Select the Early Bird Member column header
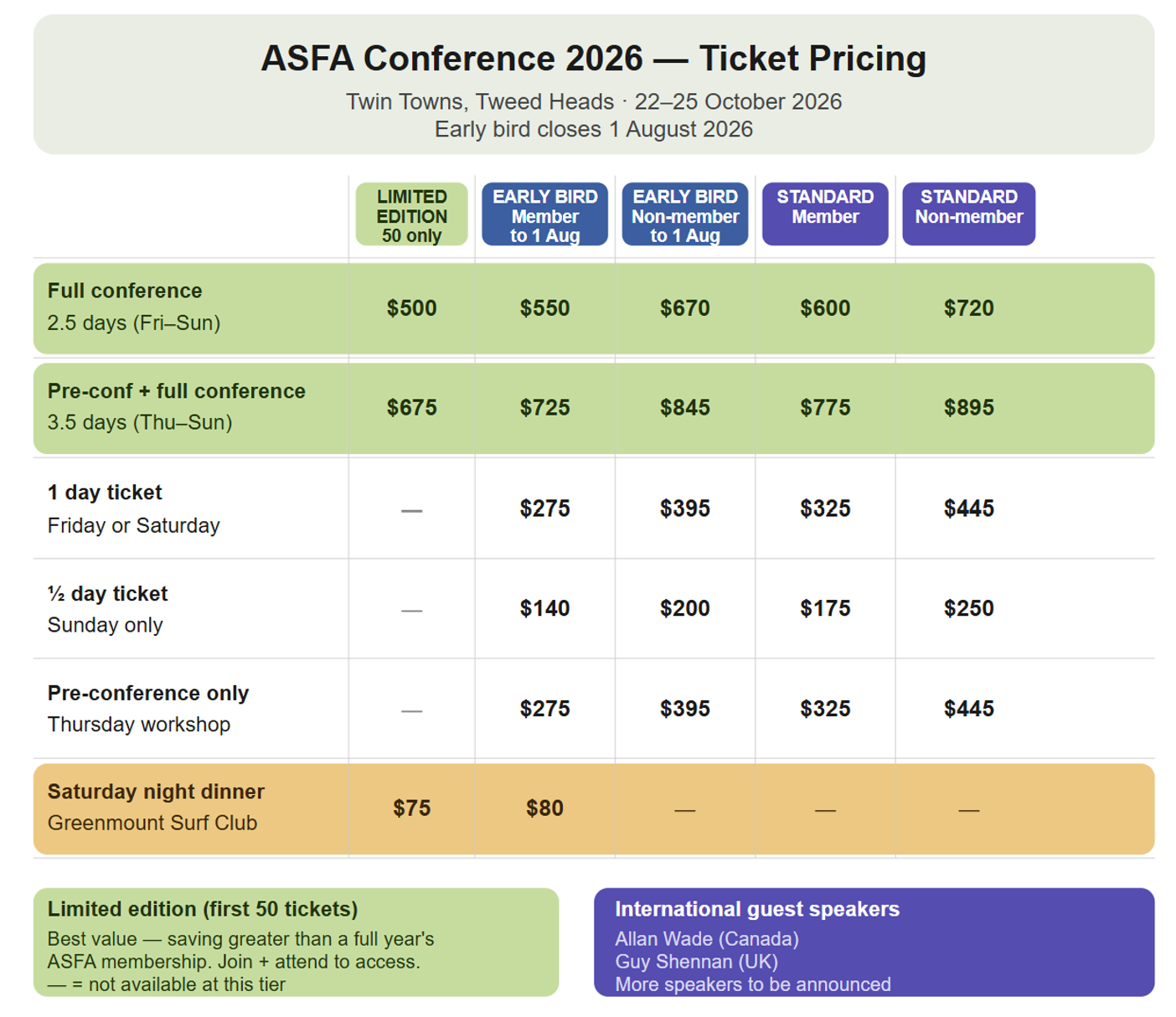 (x=544, y=215)
